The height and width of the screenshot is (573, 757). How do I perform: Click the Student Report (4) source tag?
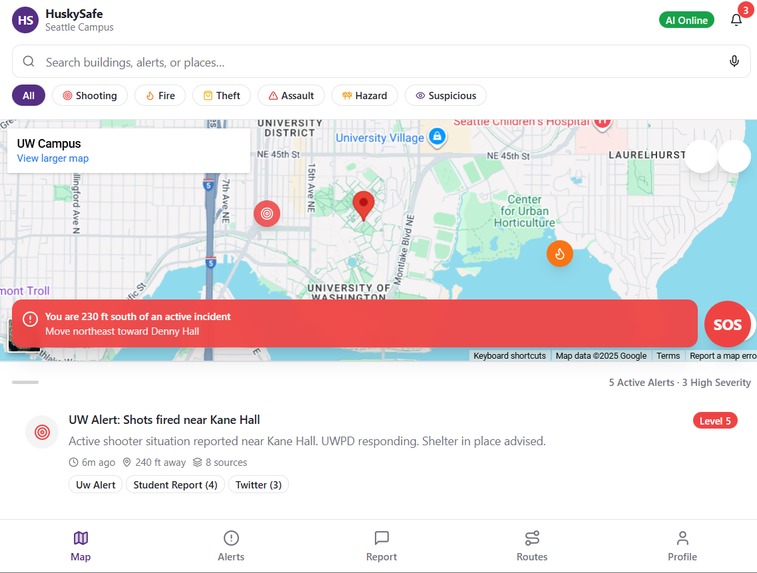[175, 485]
